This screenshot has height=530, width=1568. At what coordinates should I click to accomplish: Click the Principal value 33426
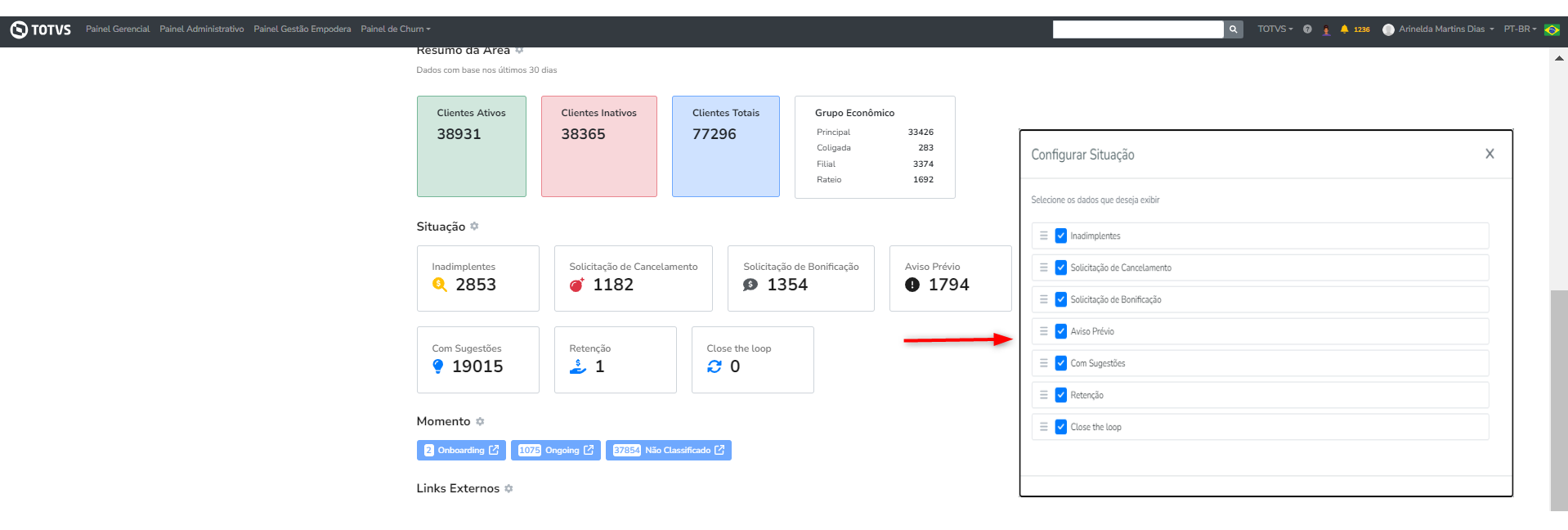click(x=921, y=132)
